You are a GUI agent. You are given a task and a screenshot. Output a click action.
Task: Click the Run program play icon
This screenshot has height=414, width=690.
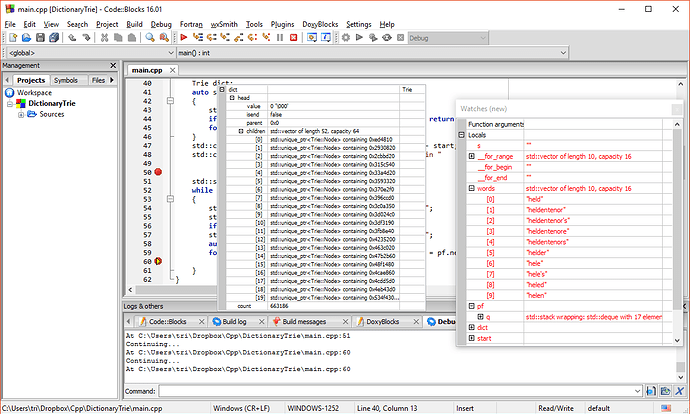(360, 38)
